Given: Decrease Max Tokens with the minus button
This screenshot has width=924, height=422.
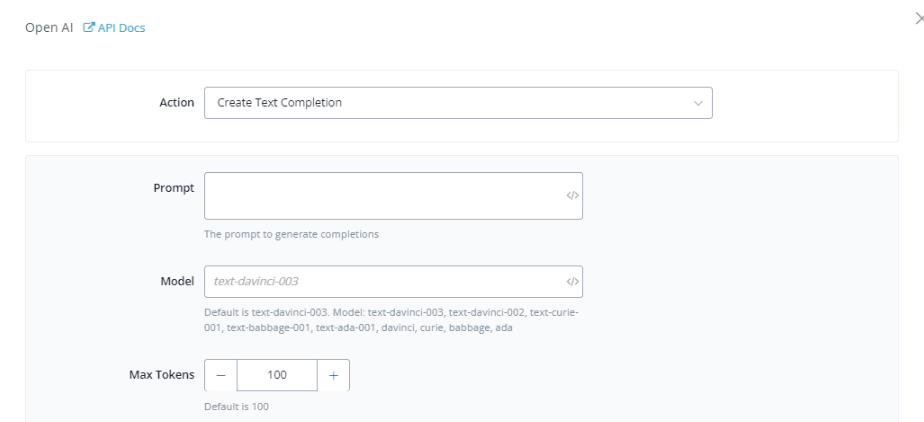Looking at the screenshot, I should click(221, 374).
